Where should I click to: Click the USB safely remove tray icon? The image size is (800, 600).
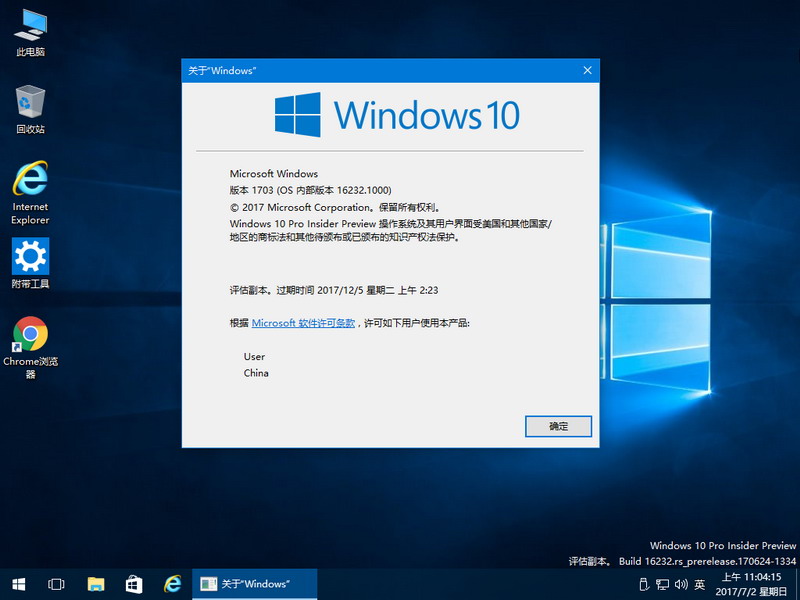point(644,584)
